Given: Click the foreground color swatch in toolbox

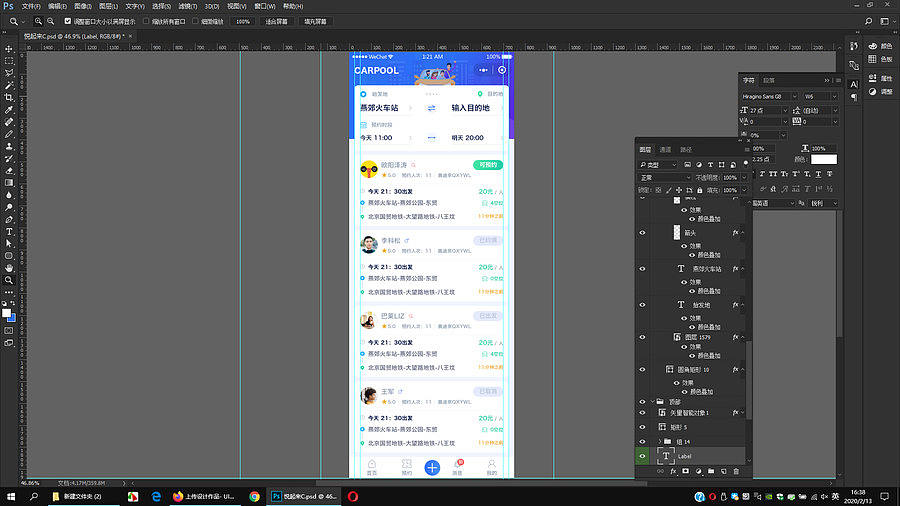Looking at the screenshot, I should coord(6,313).
